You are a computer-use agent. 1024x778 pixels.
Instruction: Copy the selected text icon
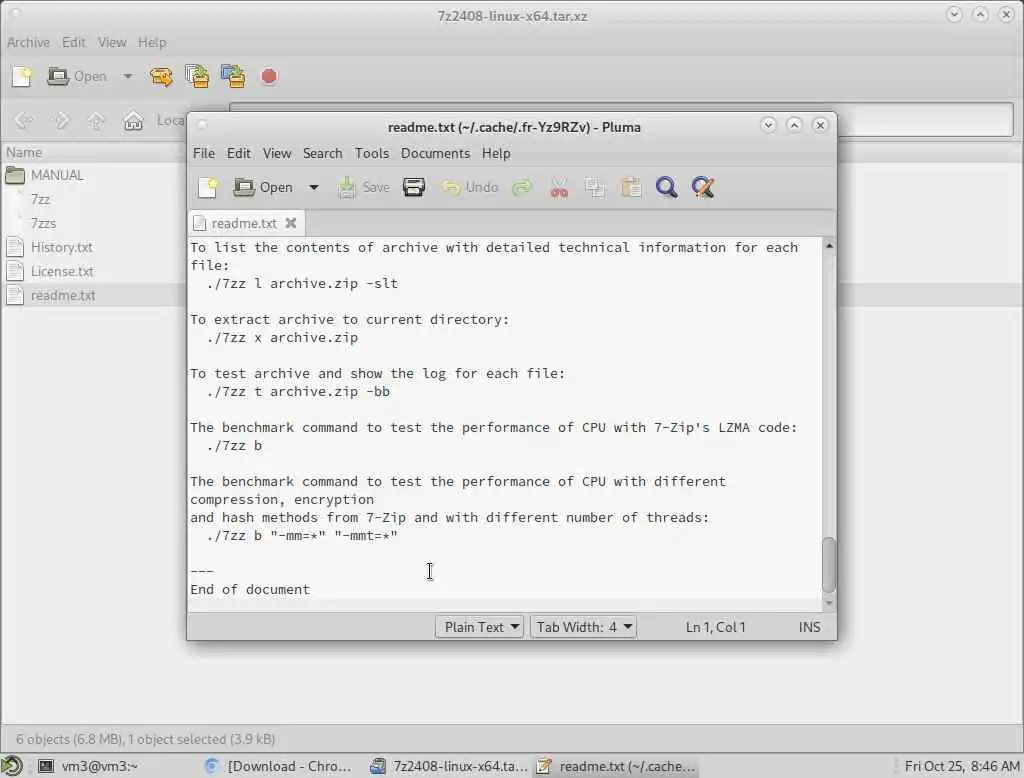coord(595,187)
